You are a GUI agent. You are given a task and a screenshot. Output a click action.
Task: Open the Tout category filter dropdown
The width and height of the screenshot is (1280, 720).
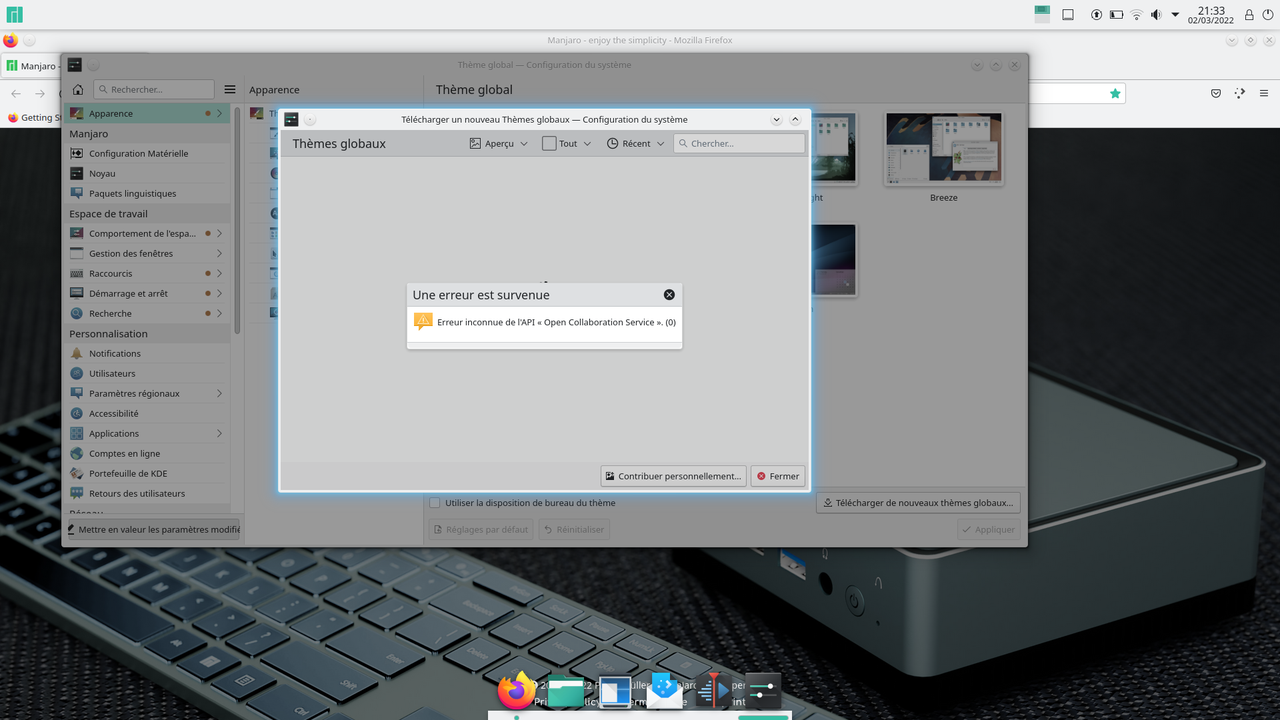pos(565,143)
